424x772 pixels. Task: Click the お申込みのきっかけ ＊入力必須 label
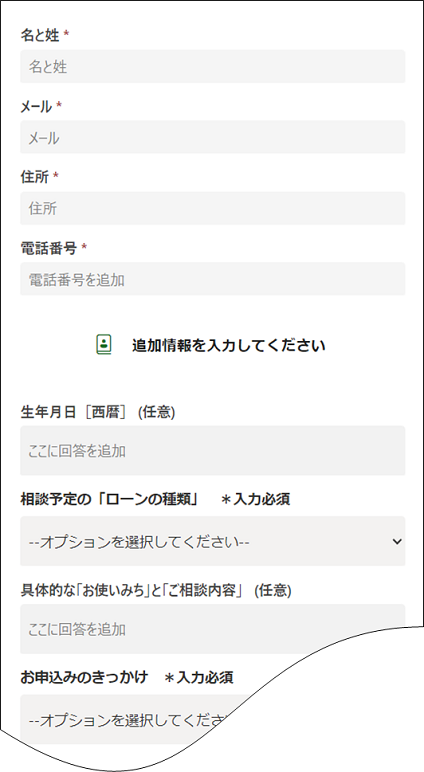click(x=127, y=677)
